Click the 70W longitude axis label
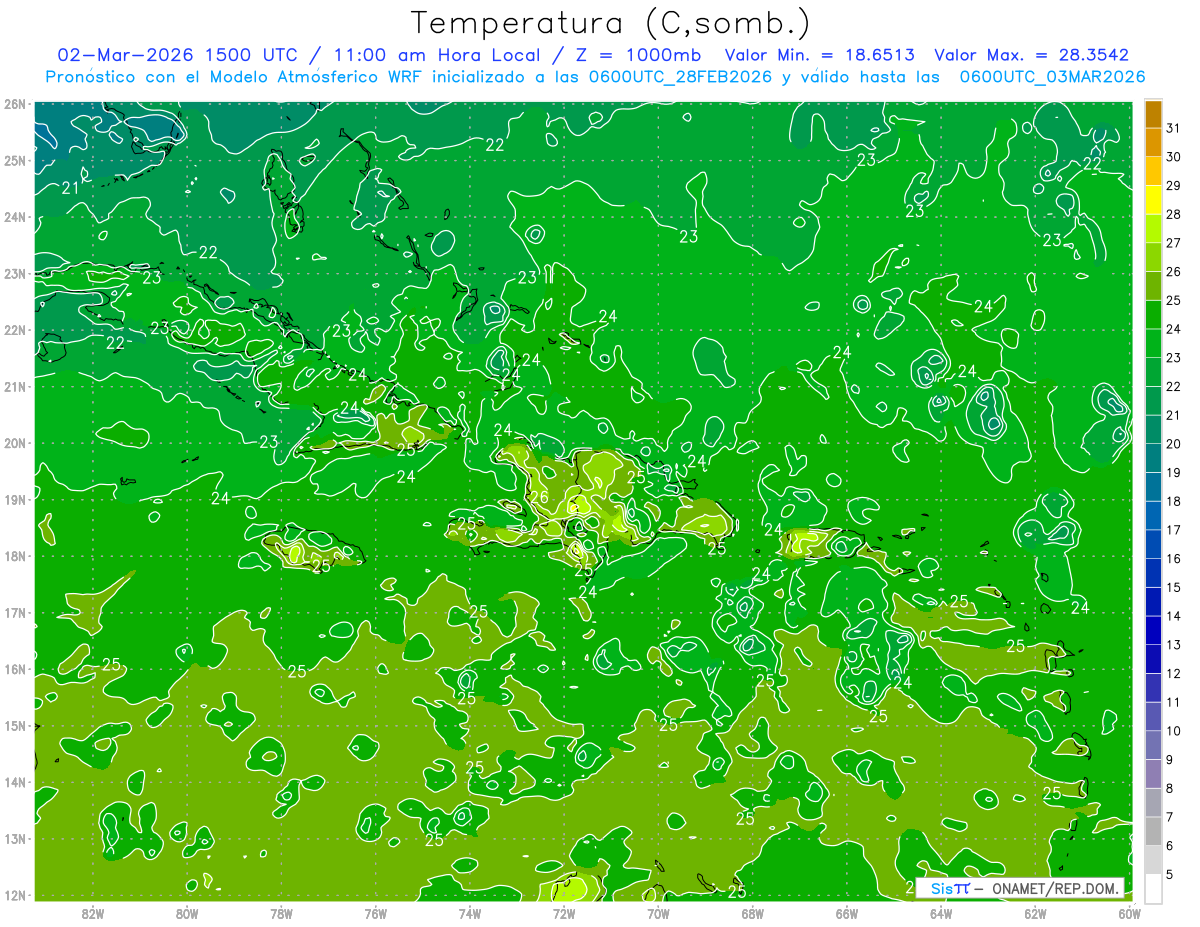Viewport: 1200px width, 927px height. 658,912
